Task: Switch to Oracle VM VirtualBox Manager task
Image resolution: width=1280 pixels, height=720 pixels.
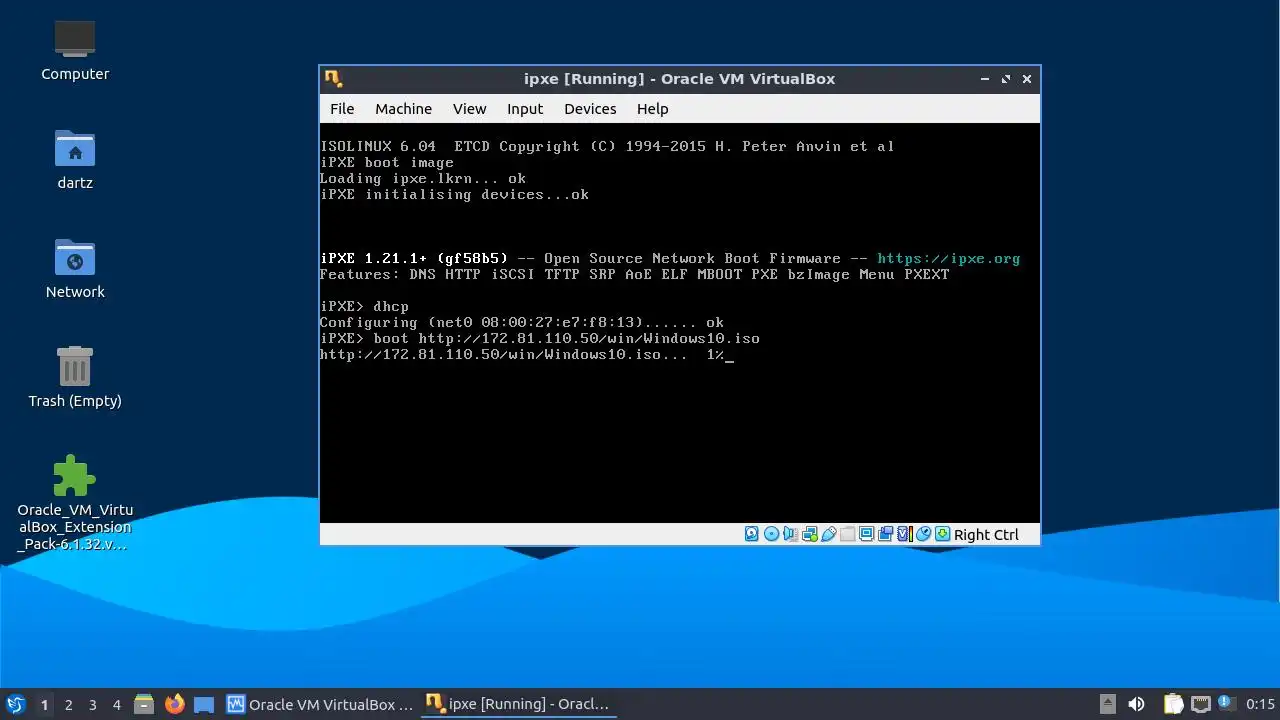Action: coord(320,704)
